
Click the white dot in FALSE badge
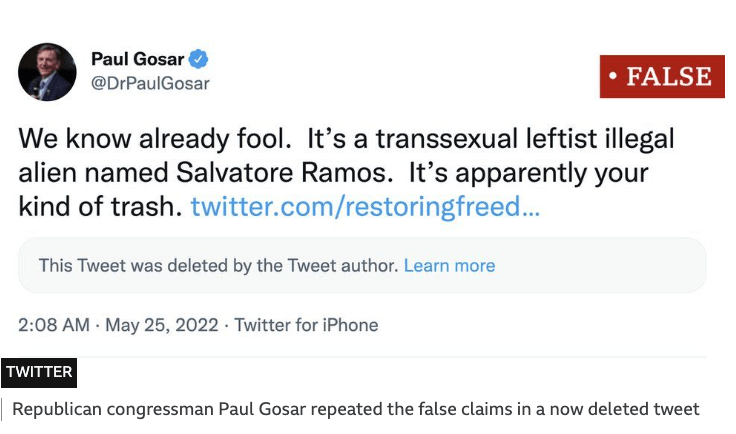613,77
